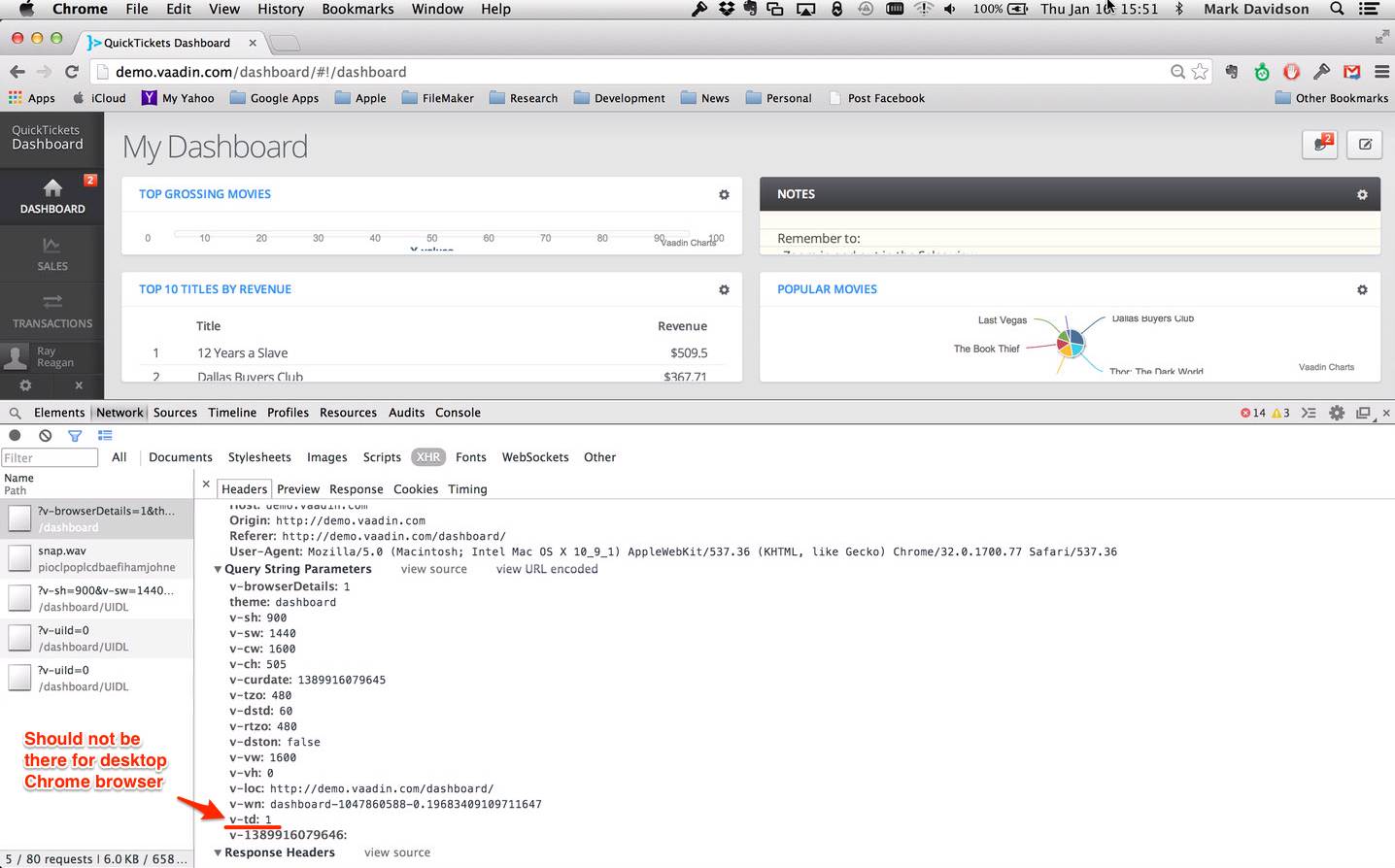
Task: Switch to the Console panel in DevTools
Action: 458,412
